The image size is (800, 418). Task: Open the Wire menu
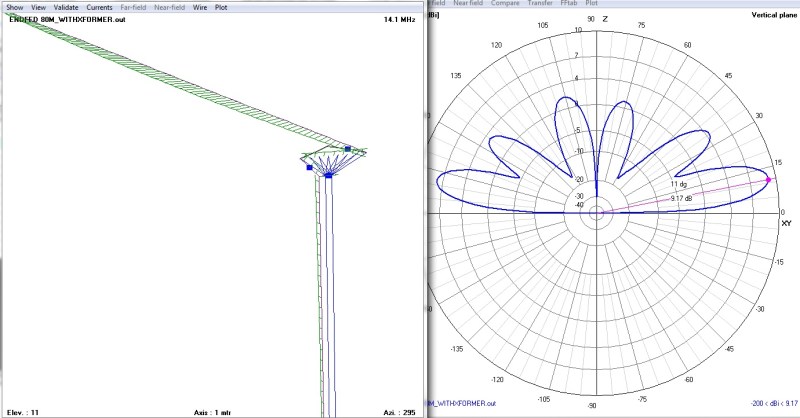(x=201, y=7)
